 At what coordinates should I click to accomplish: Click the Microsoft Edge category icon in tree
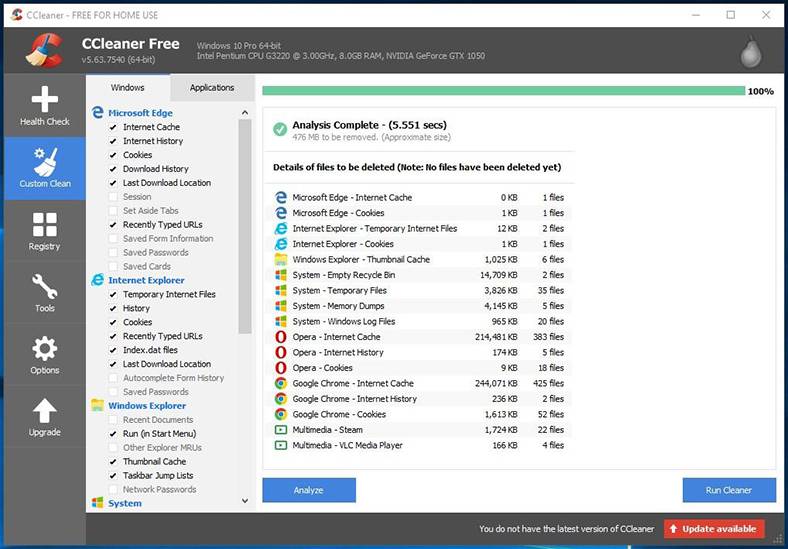pos(97,113)
